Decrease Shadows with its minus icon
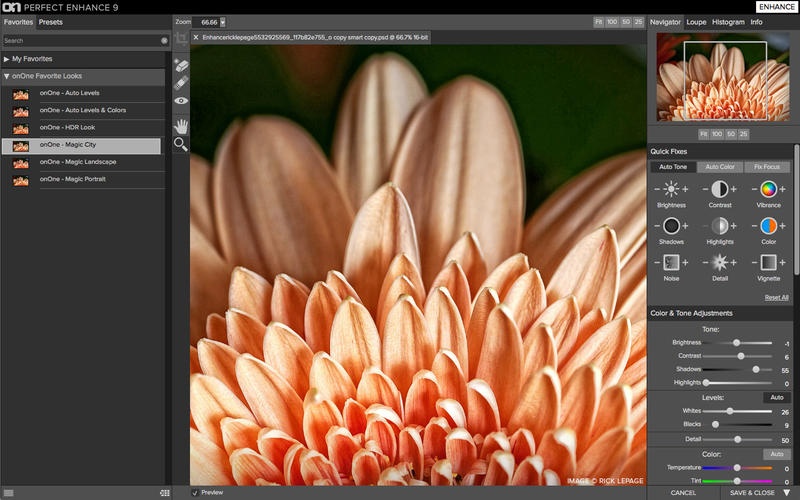The image size is (800, 500). tap(657, 226)
